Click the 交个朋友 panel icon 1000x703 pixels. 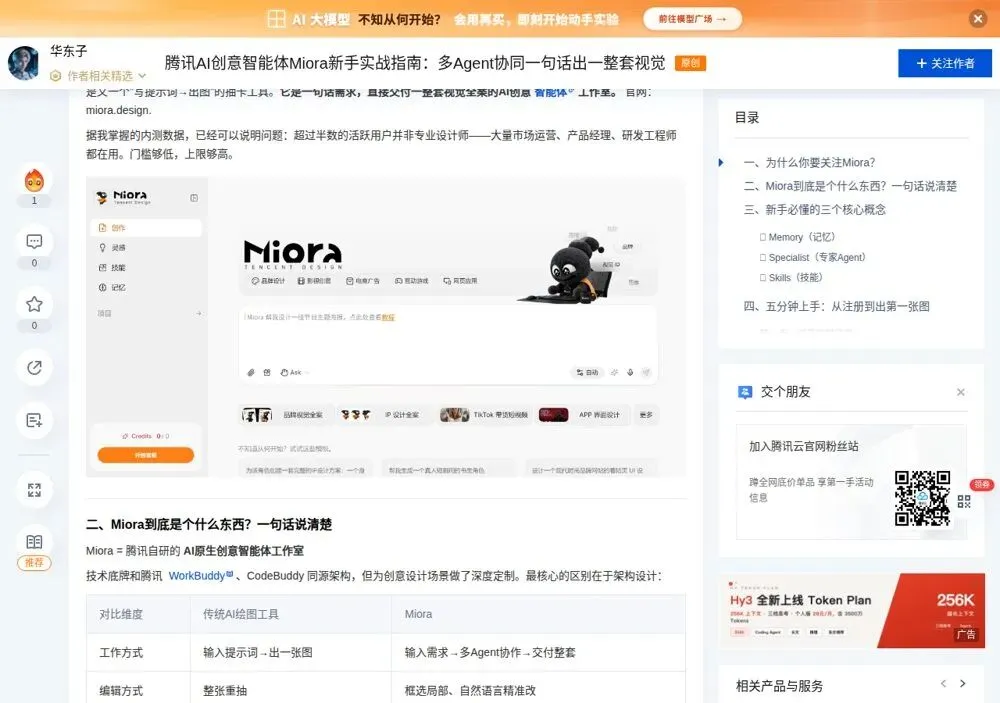pos(745,392)
